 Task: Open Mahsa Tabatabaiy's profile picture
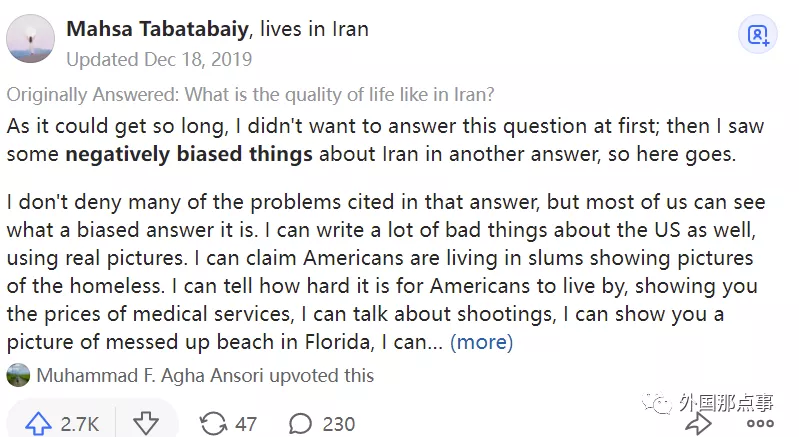pos(30,38)
